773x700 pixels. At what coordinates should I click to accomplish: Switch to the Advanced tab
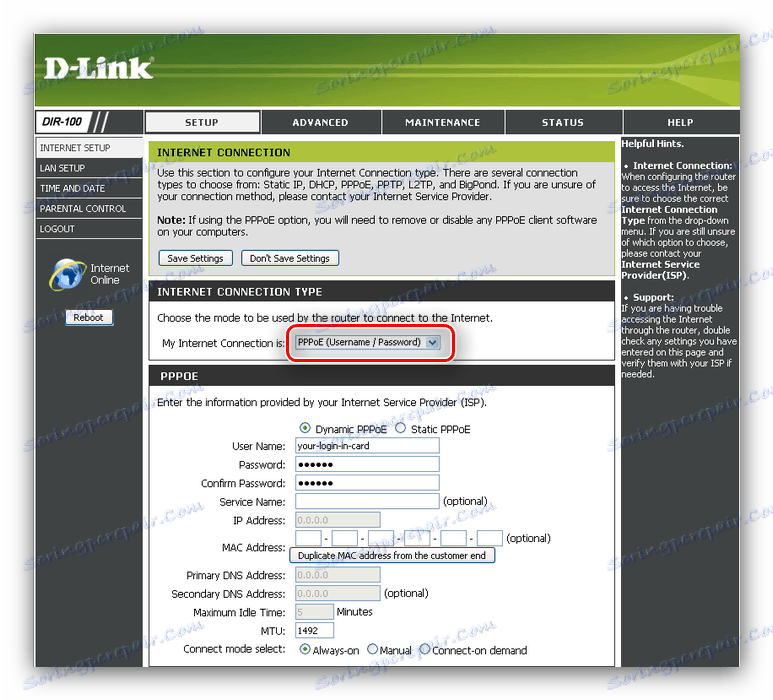[320, 122]
